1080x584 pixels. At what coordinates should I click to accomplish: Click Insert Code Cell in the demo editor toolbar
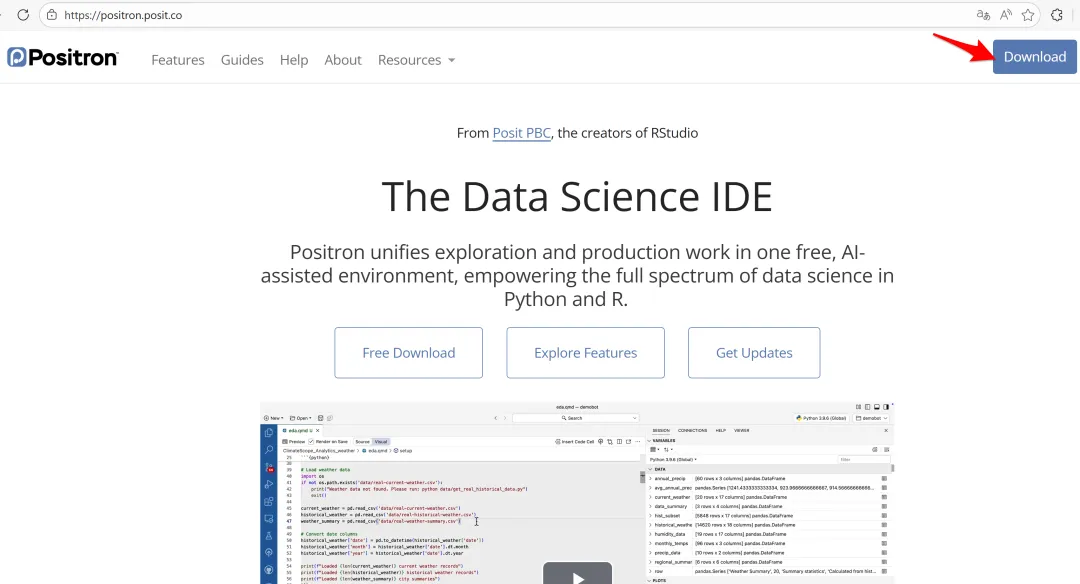tap(575, 441)
